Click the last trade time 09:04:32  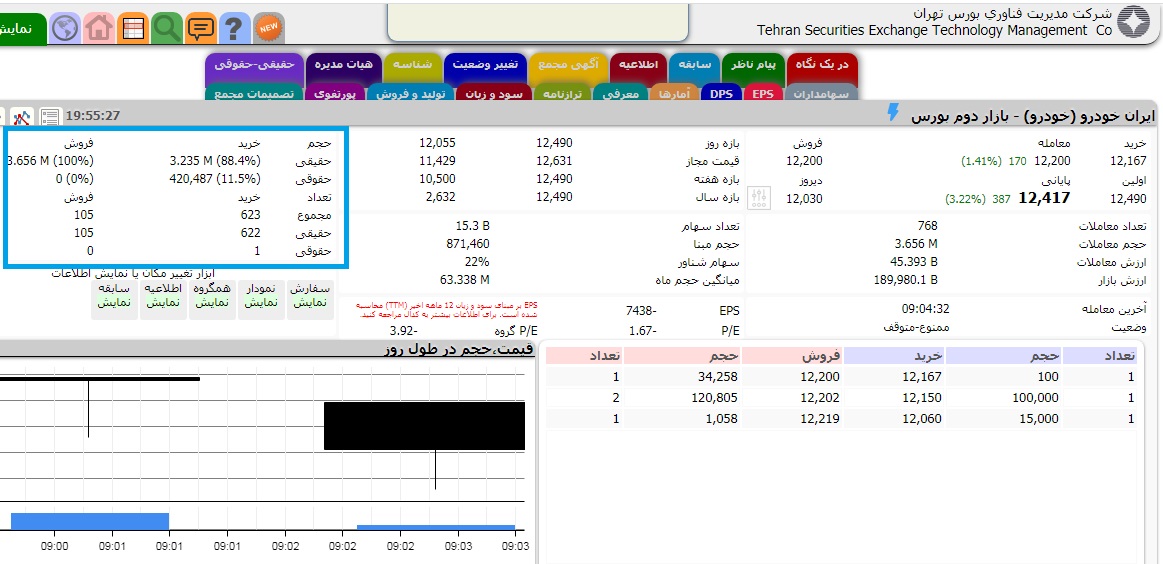926,309
